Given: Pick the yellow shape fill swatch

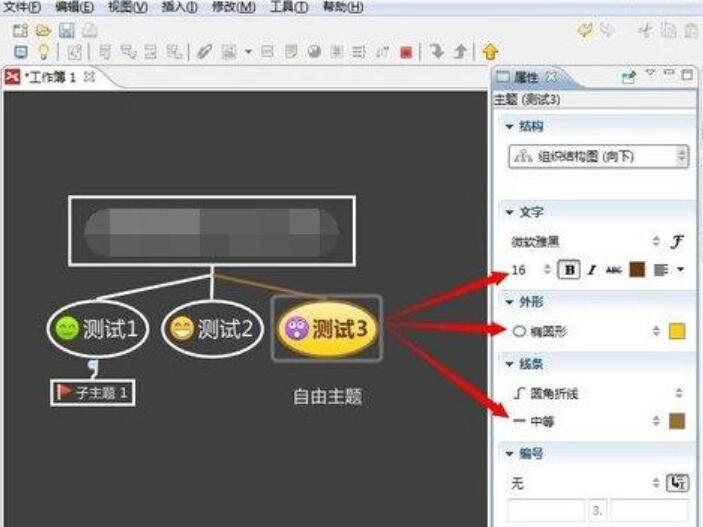Looking at the screenshot, I should 677,331.
